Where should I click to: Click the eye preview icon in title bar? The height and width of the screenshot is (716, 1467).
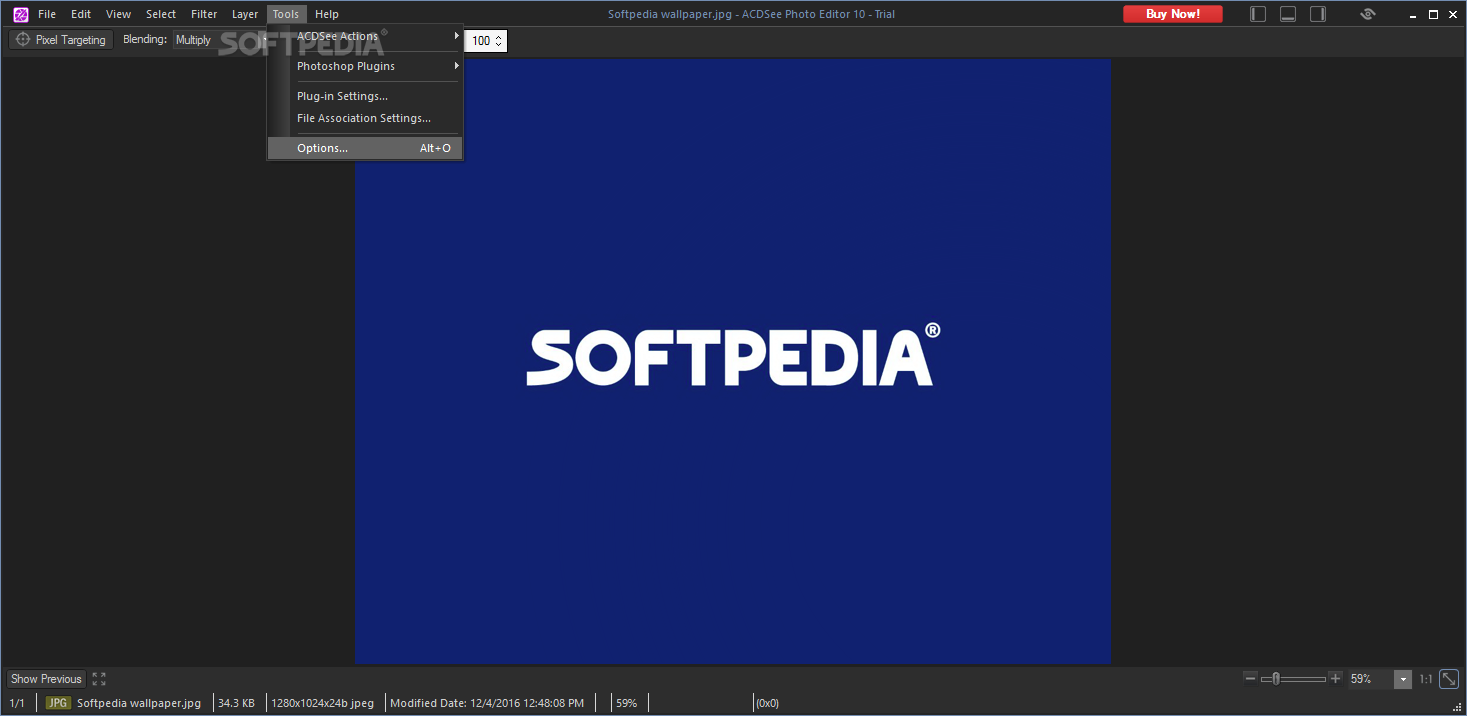pyautogui.click(x=1368, y=14)
